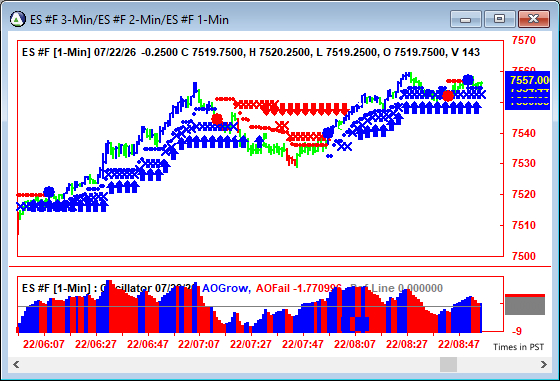Click the 22/06:47 time axis label

point(148,344)
